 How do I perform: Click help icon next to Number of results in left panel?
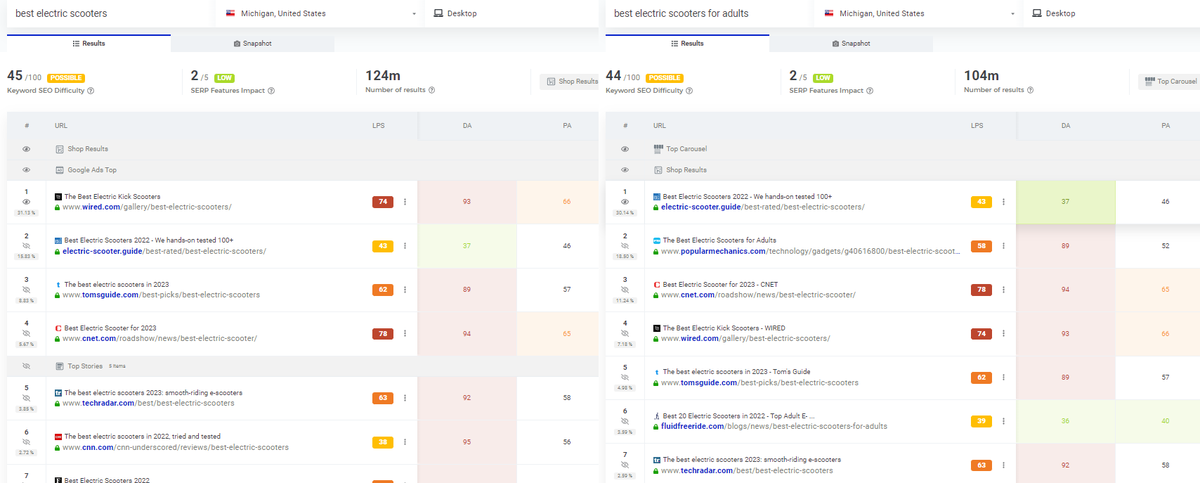(x=431, y=91)
